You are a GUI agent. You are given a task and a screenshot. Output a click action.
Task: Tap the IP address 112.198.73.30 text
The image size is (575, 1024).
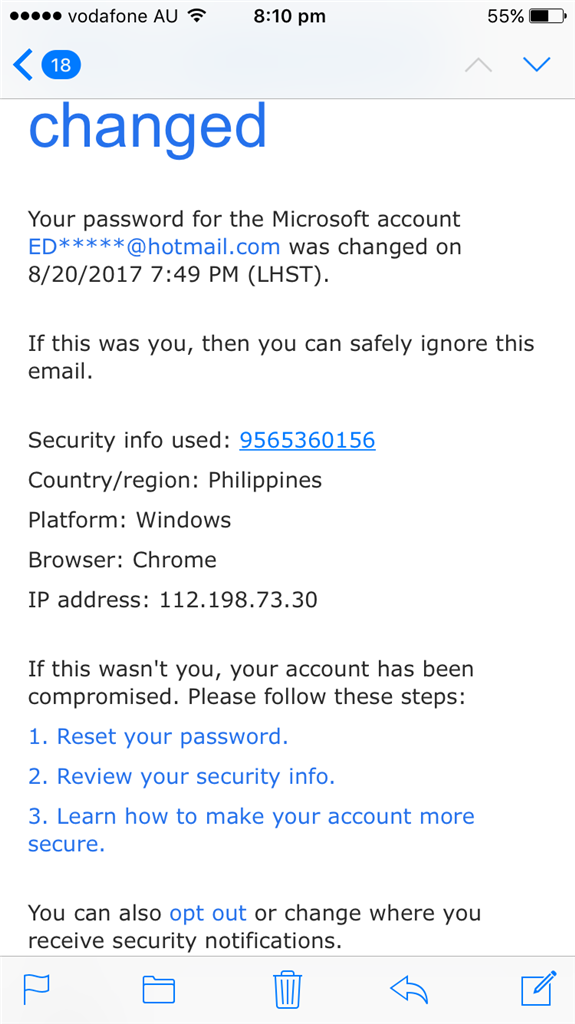tap(238, 600)
